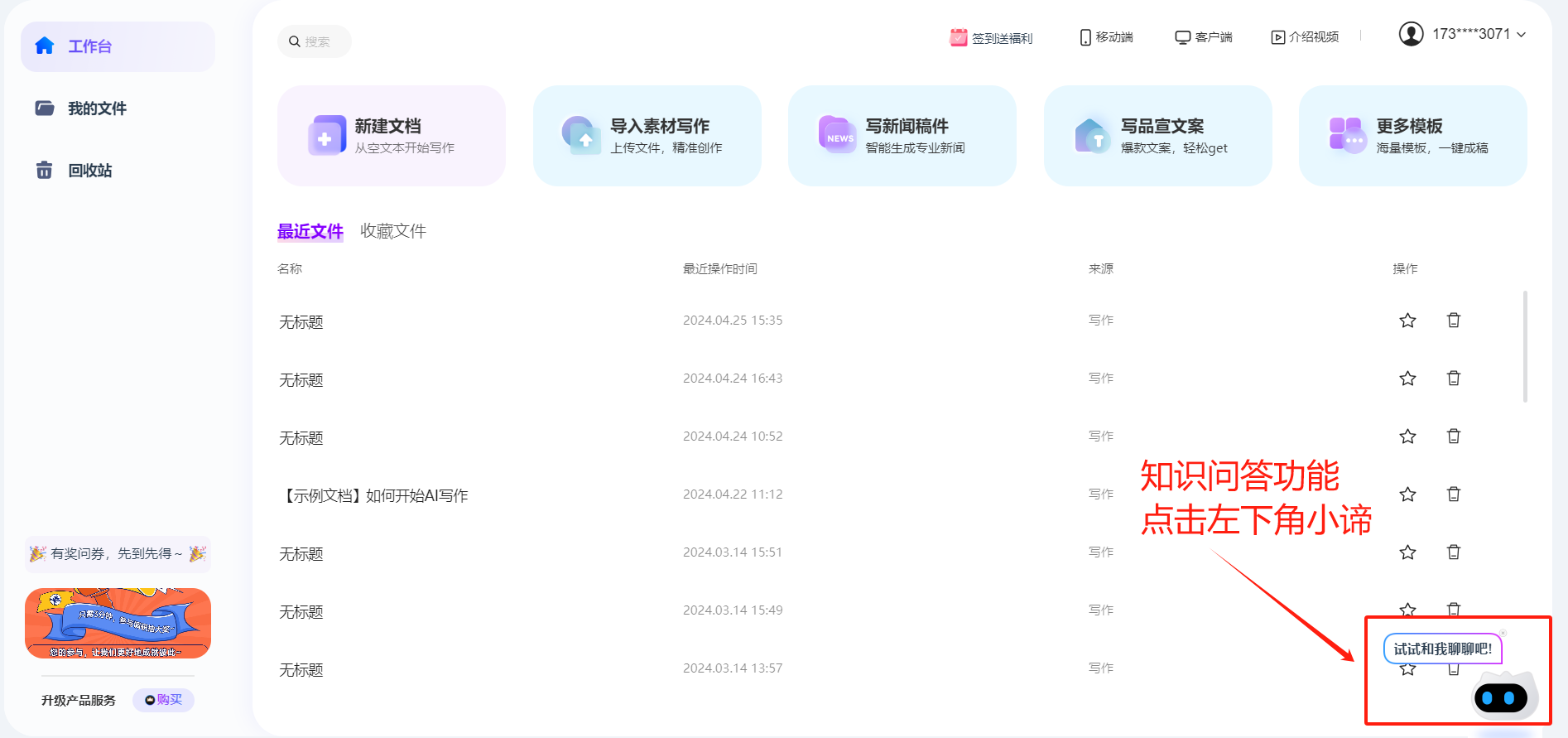The image size is (1568, 738).
Task: Play the 介绍视频 intro video
Action: 1305,37
